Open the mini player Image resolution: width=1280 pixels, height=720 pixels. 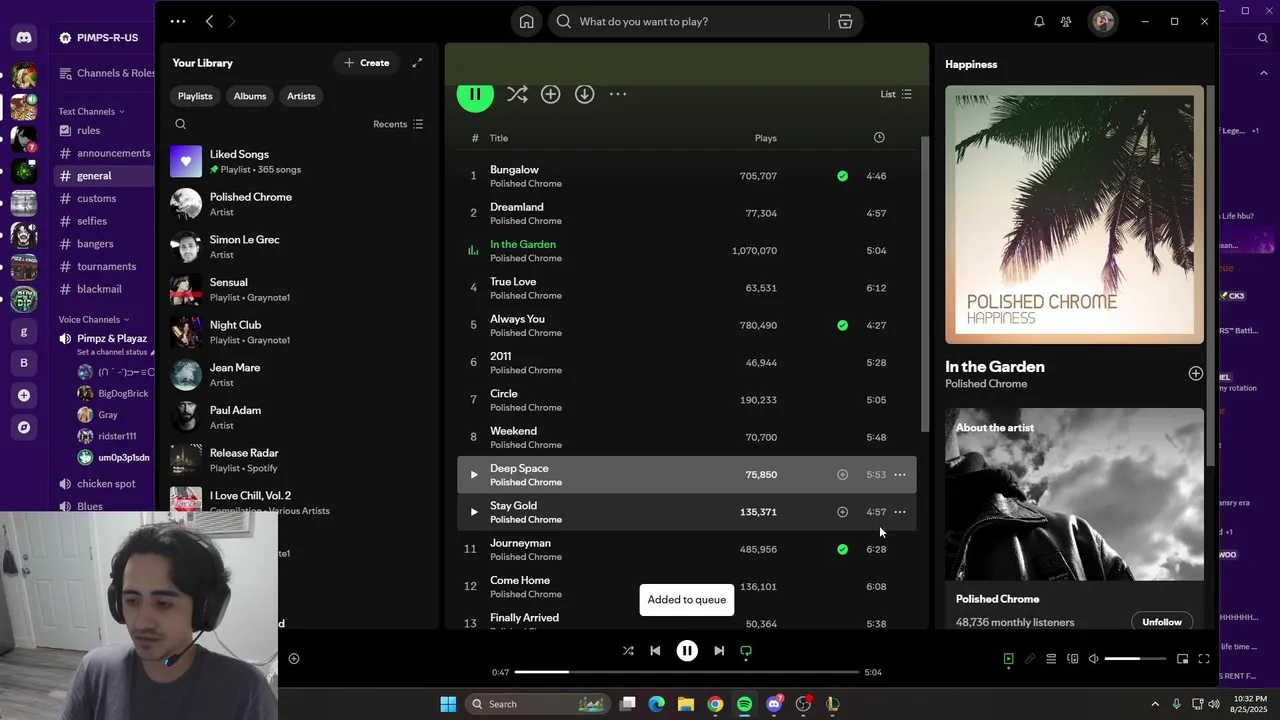point(1182,659)
